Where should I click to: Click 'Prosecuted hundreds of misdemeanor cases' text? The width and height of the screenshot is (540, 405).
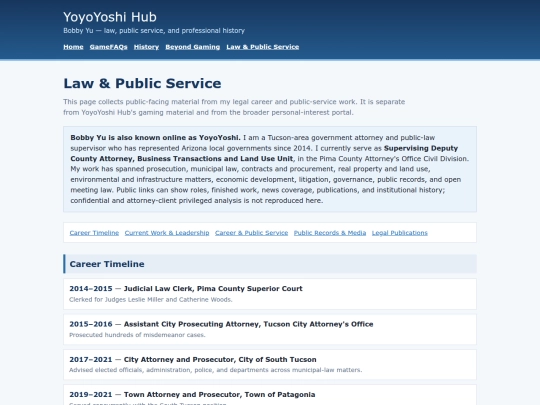coord(137,335)
